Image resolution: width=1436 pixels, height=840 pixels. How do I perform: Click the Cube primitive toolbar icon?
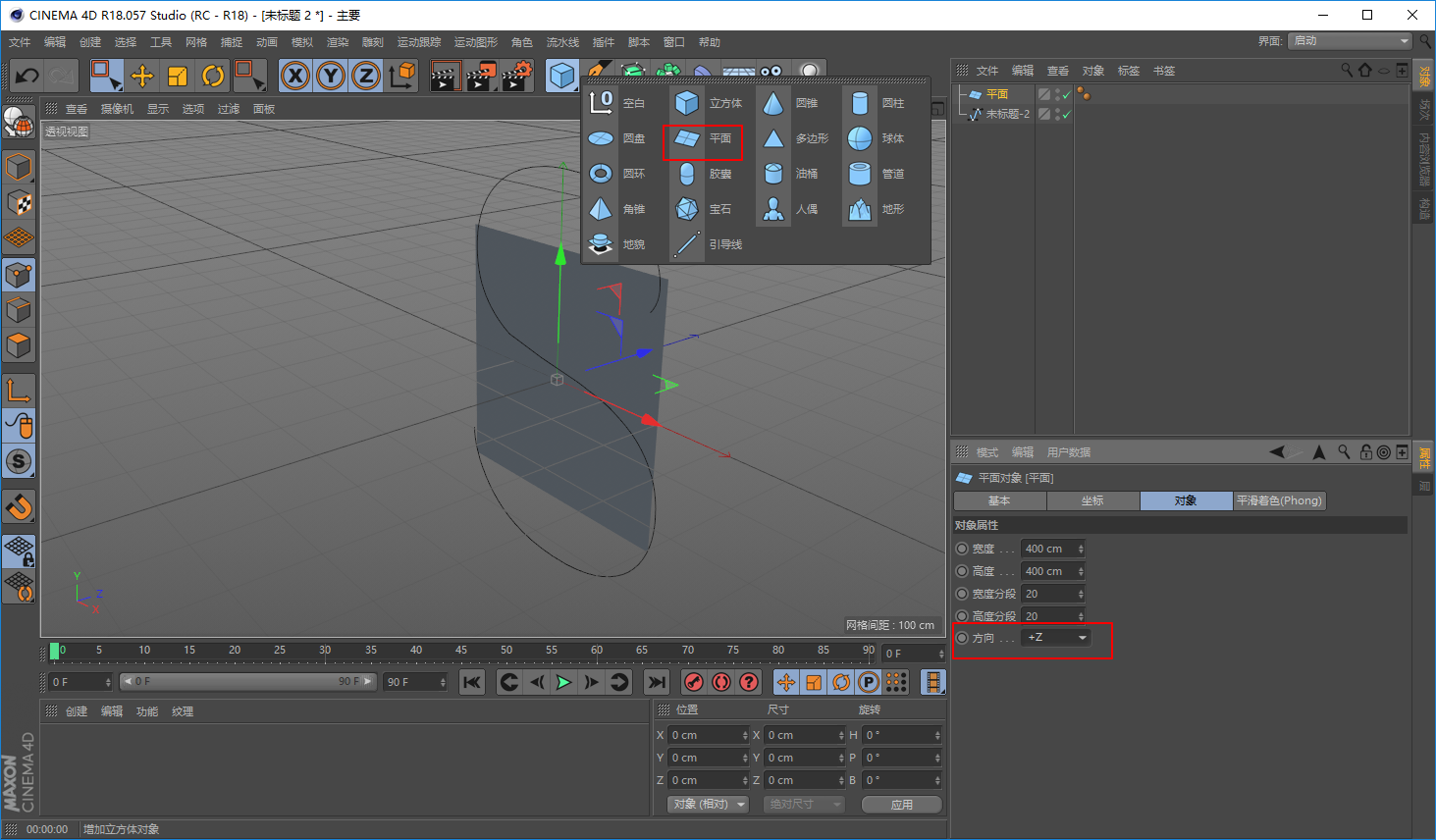click(x=562, y=76)
